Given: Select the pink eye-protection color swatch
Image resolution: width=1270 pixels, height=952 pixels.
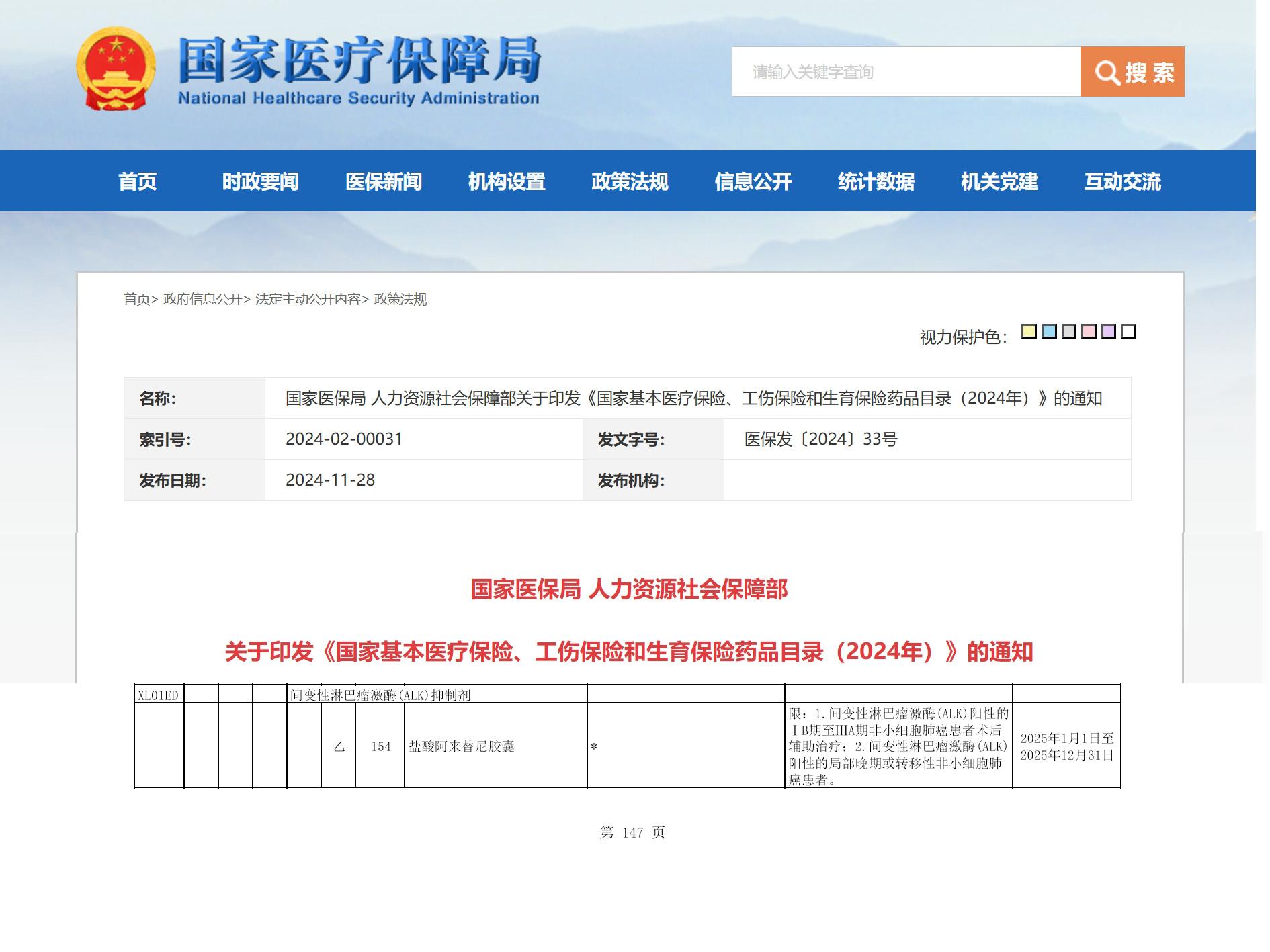Looking at the screenshot, I should 1089,331.
